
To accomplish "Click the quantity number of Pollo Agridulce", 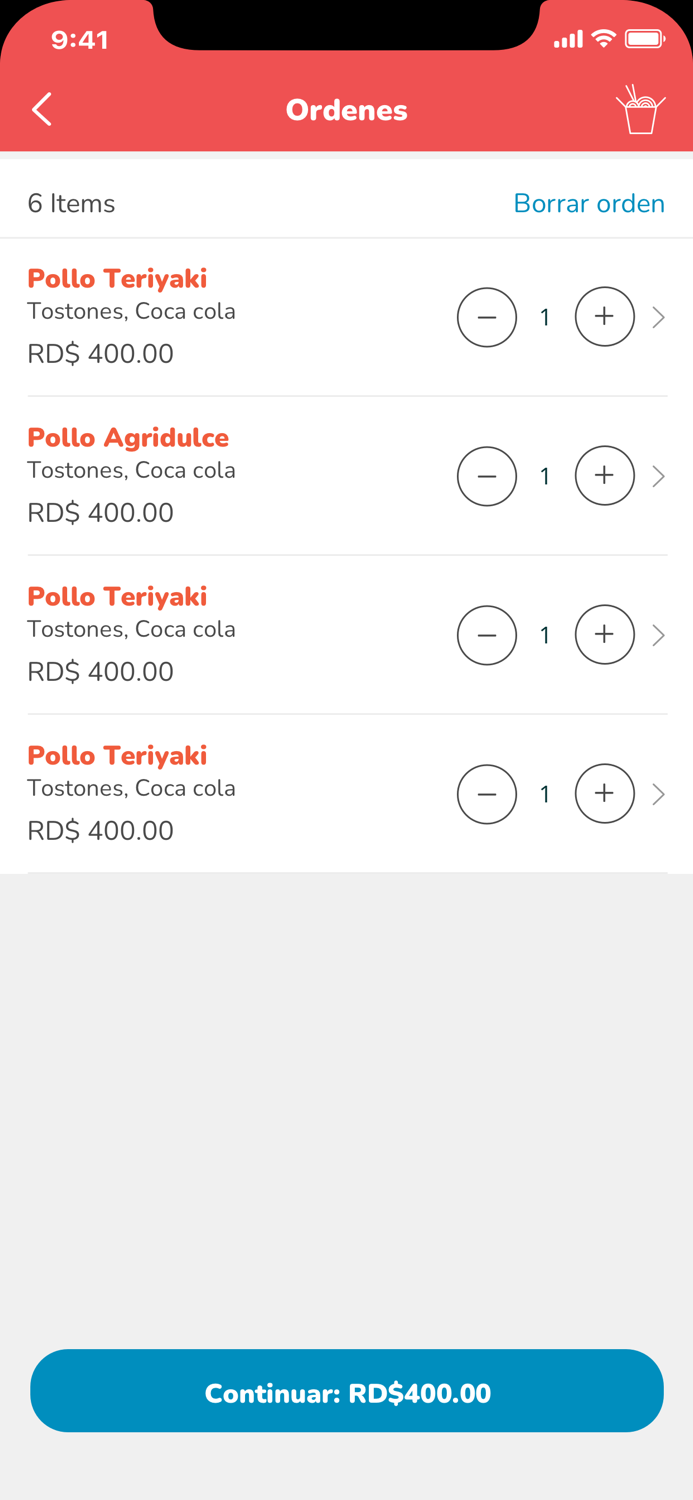I will 545,476.
